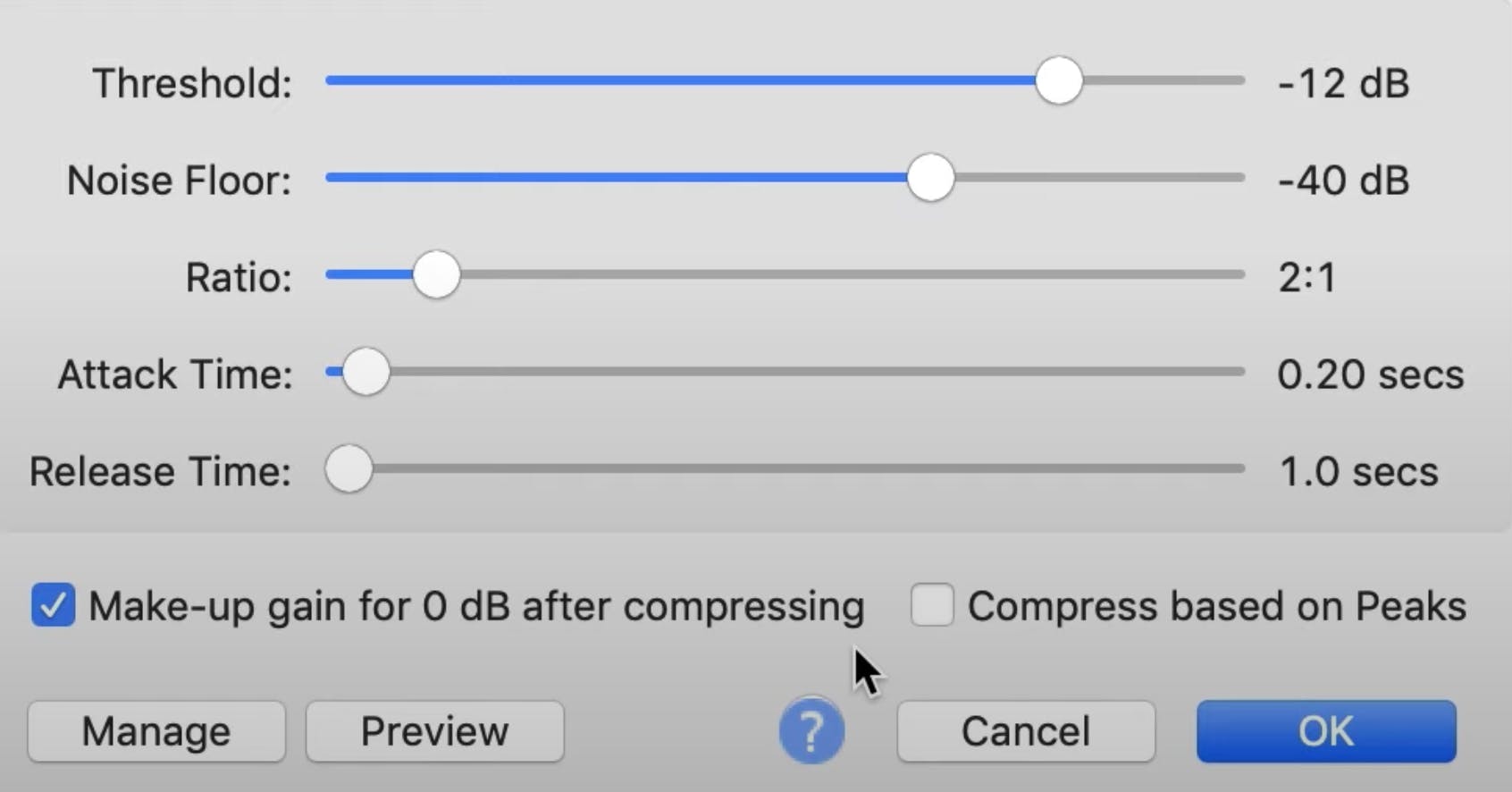Toggle the Compress based on Peaks checkbox

tap(931, 606)
